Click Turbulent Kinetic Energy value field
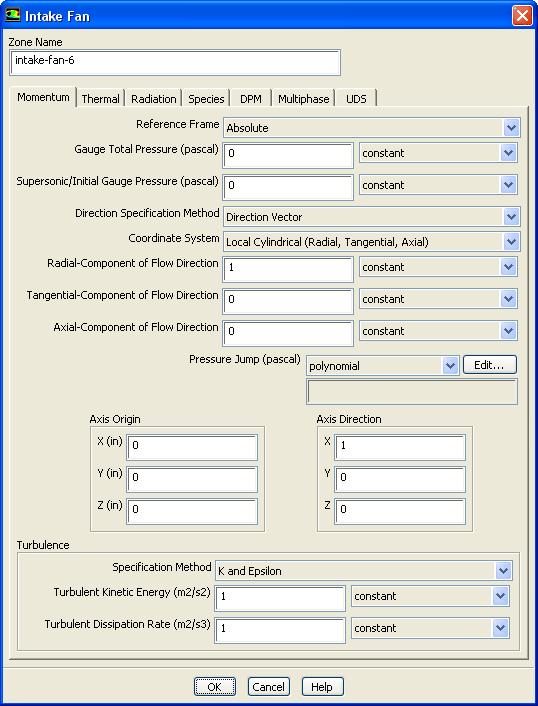This screenshot has height=706, width=538. [280, 598]
